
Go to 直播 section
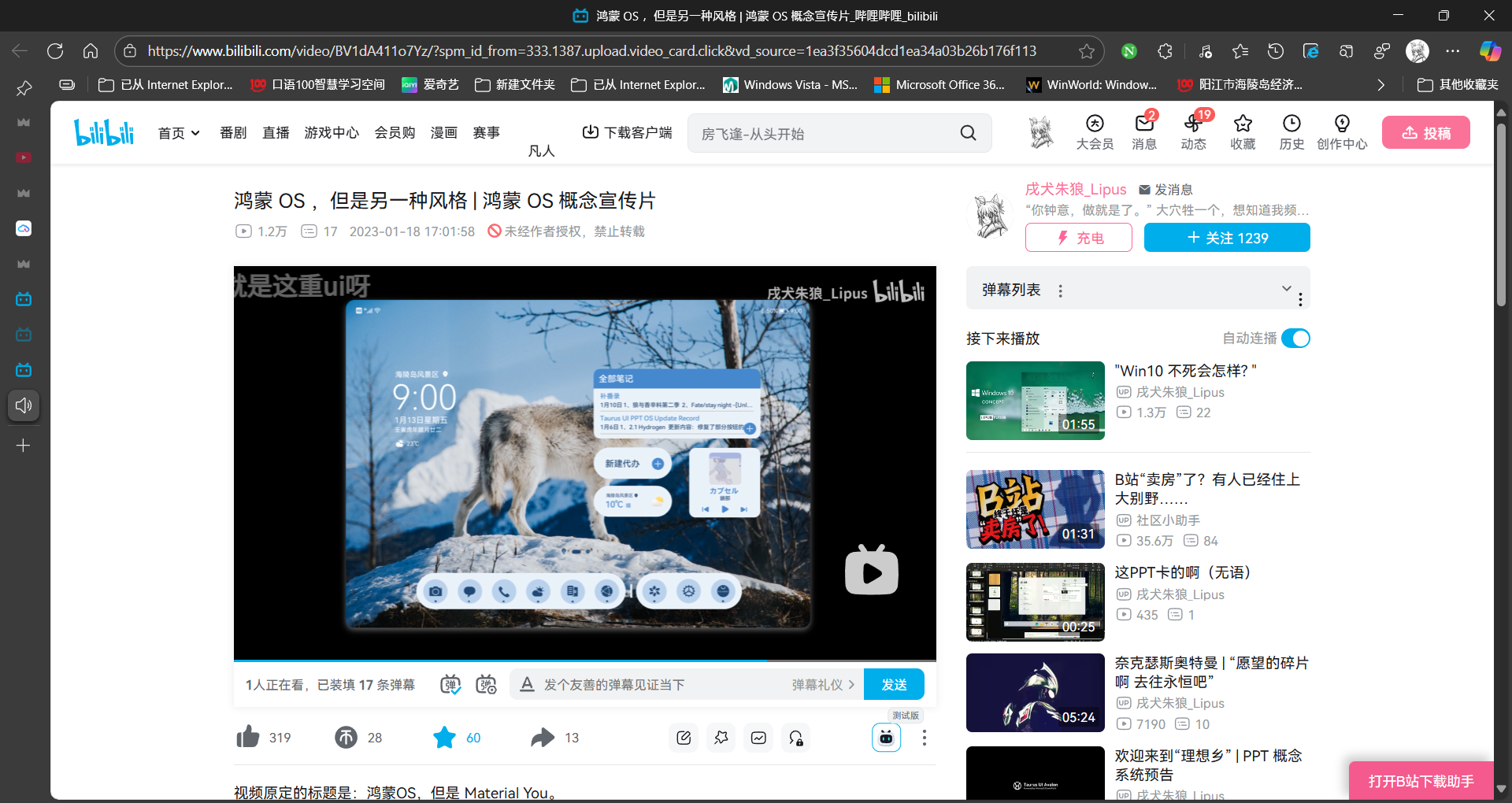pyautogui.click(x=276, y=133)
